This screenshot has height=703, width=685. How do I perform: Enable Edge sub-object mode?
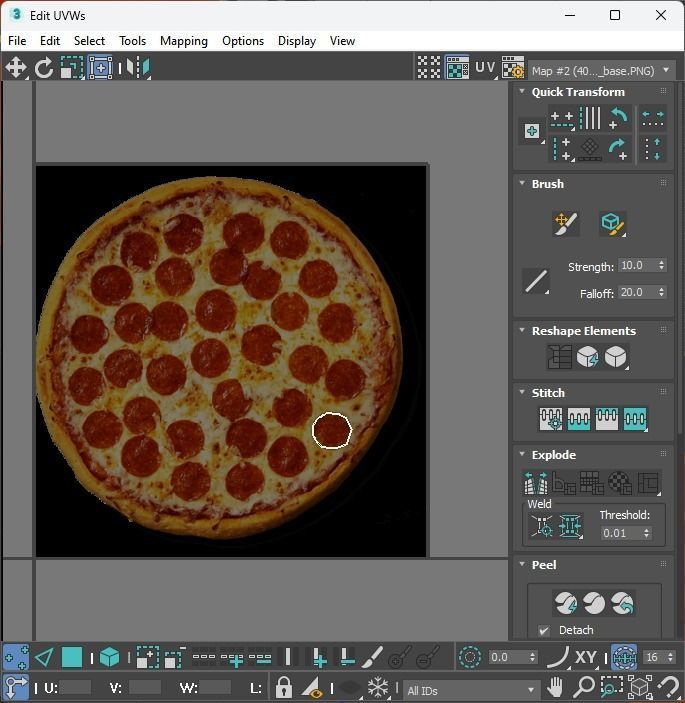44,657
